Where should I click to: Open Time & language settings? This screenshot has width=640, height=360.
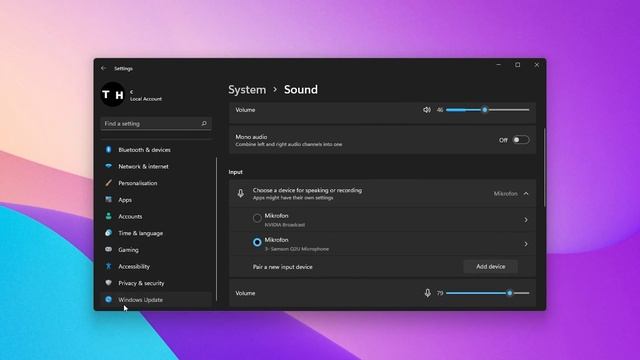coord(156,233)
